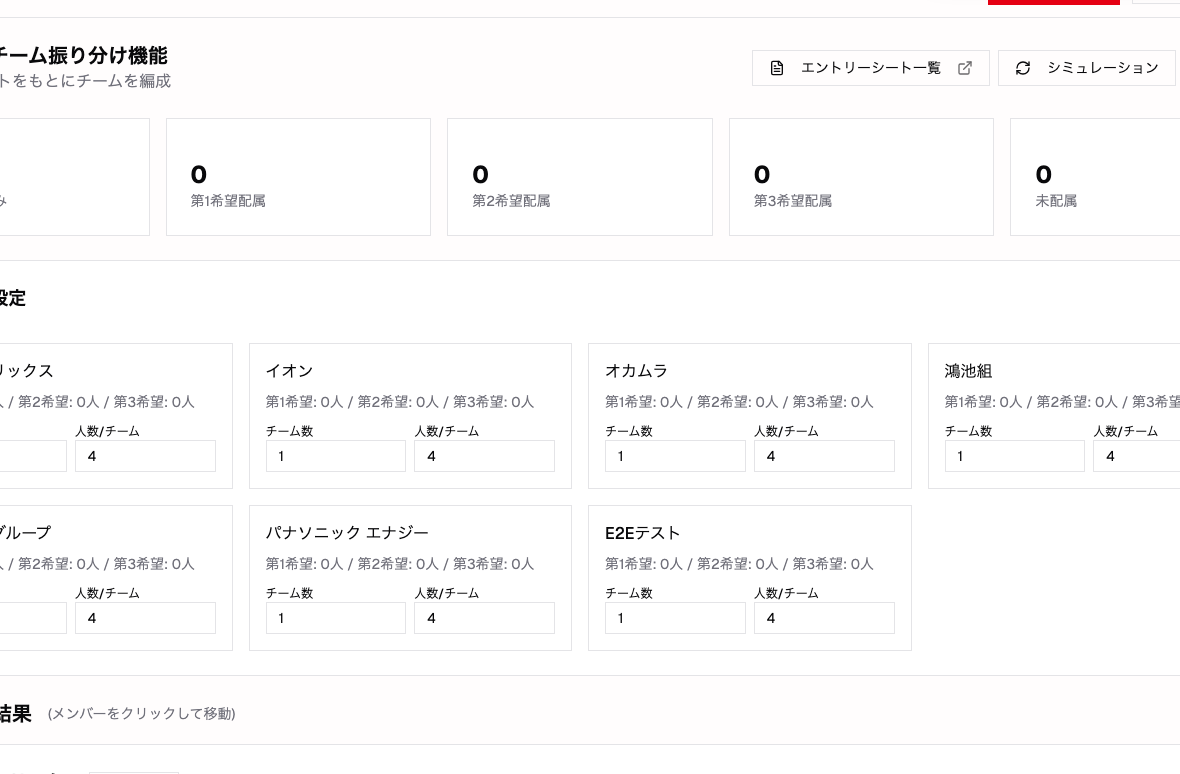Screen dimensions: 1180x774
Task: Click the document icon on エントリーシート一覧
Action: (x=777, y=68)
